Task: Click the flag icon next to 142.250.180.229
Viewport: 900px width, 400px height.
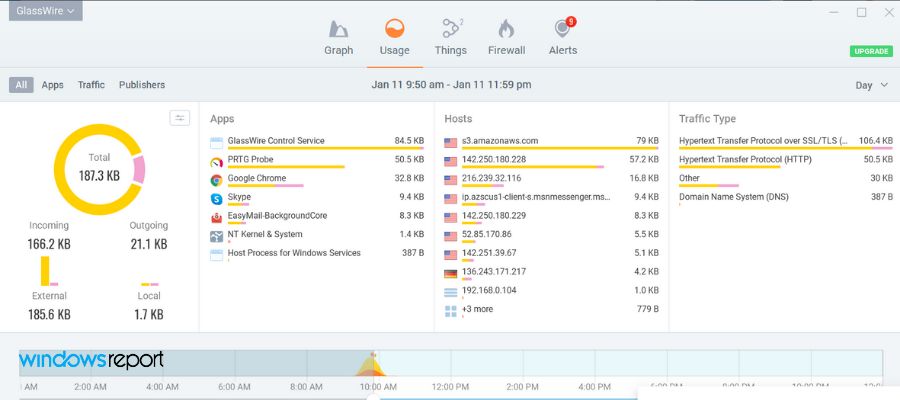Action: 451,218
